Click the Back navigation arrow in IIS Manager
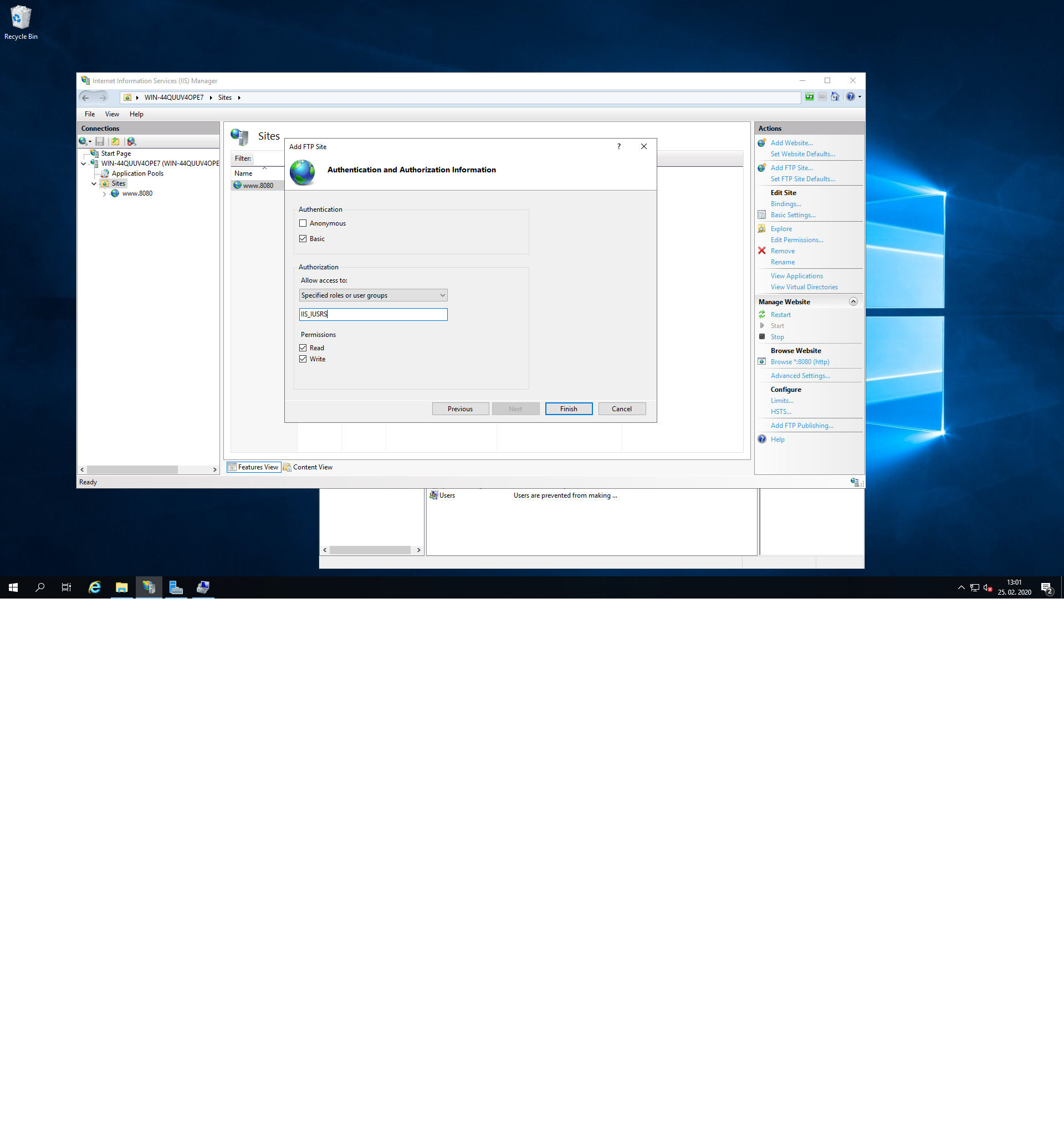 click(86, 98)
